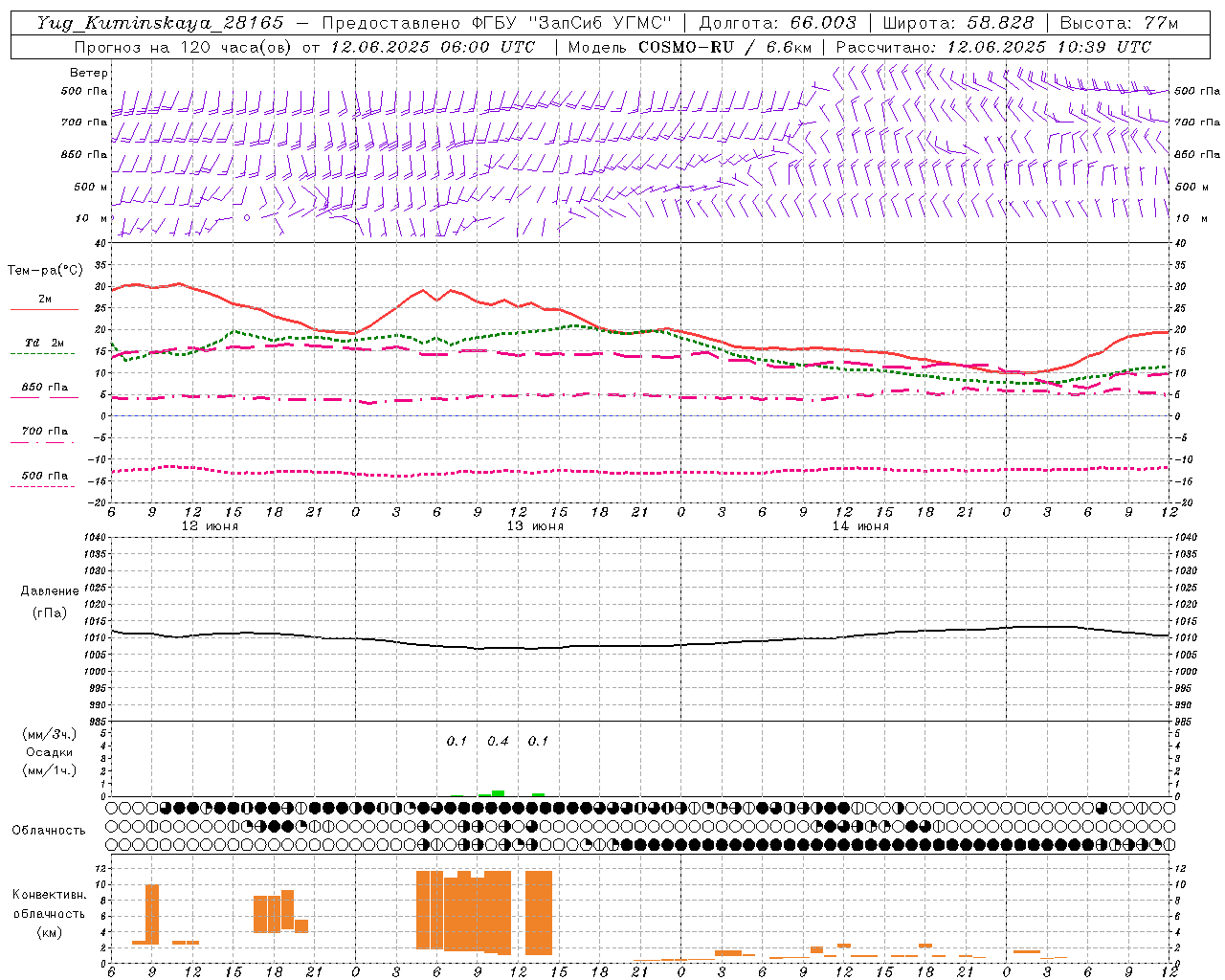Click the dotted 500 гПа temperature legend line
The width and height of the screenshot is (1225, 980).
(42, 486)
